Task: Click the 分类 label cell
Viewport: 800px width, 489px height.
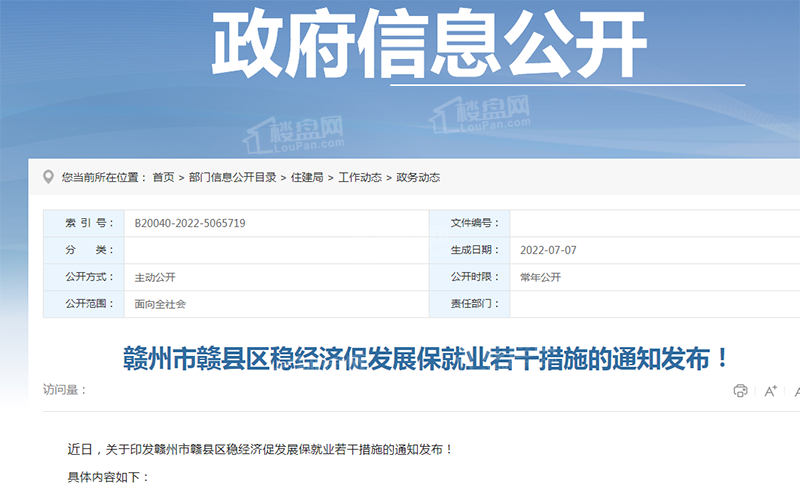Action: pos(84,250)
